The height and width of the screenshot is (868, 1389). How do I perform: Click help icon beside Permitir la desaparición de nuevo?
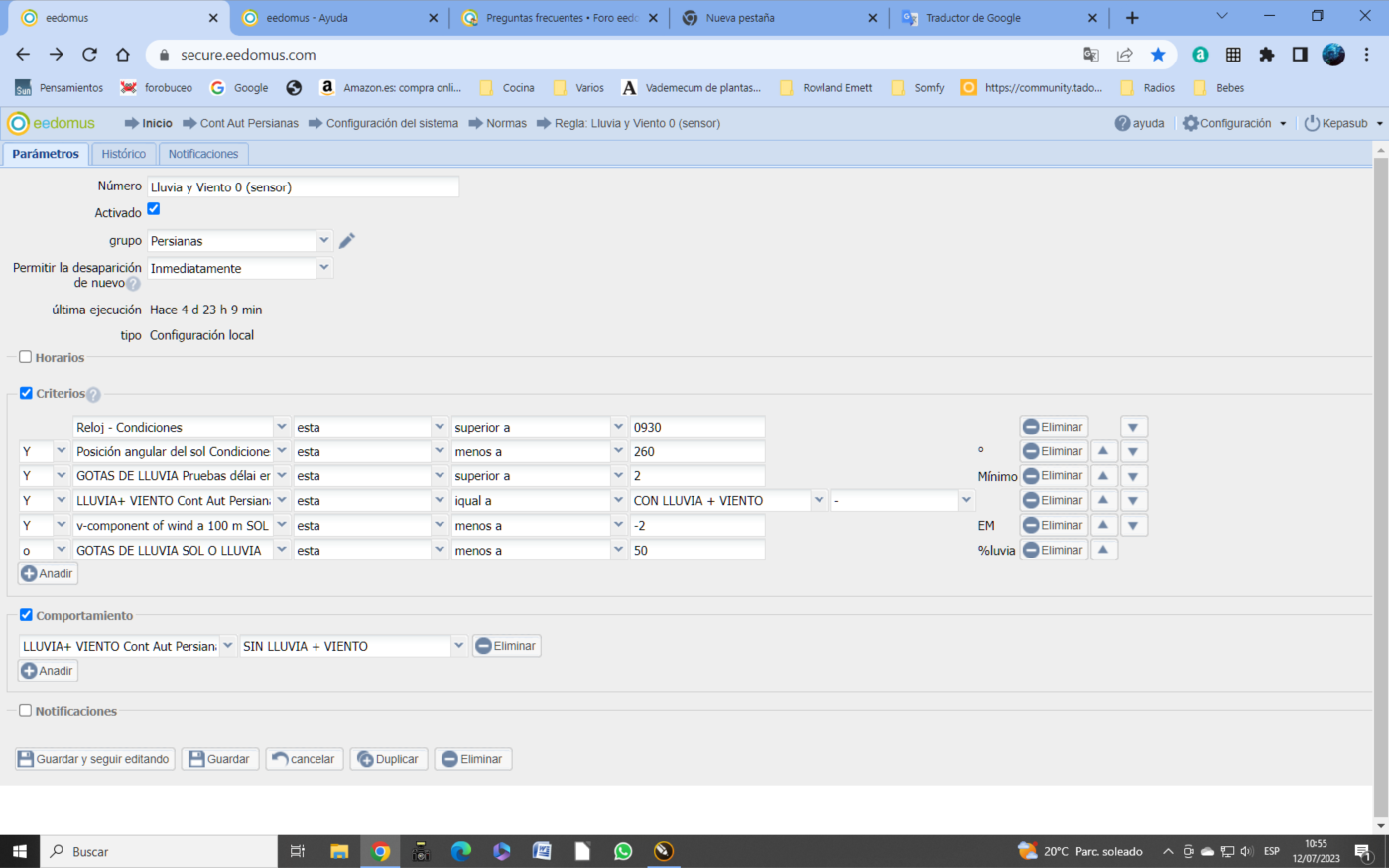[133, 284]
